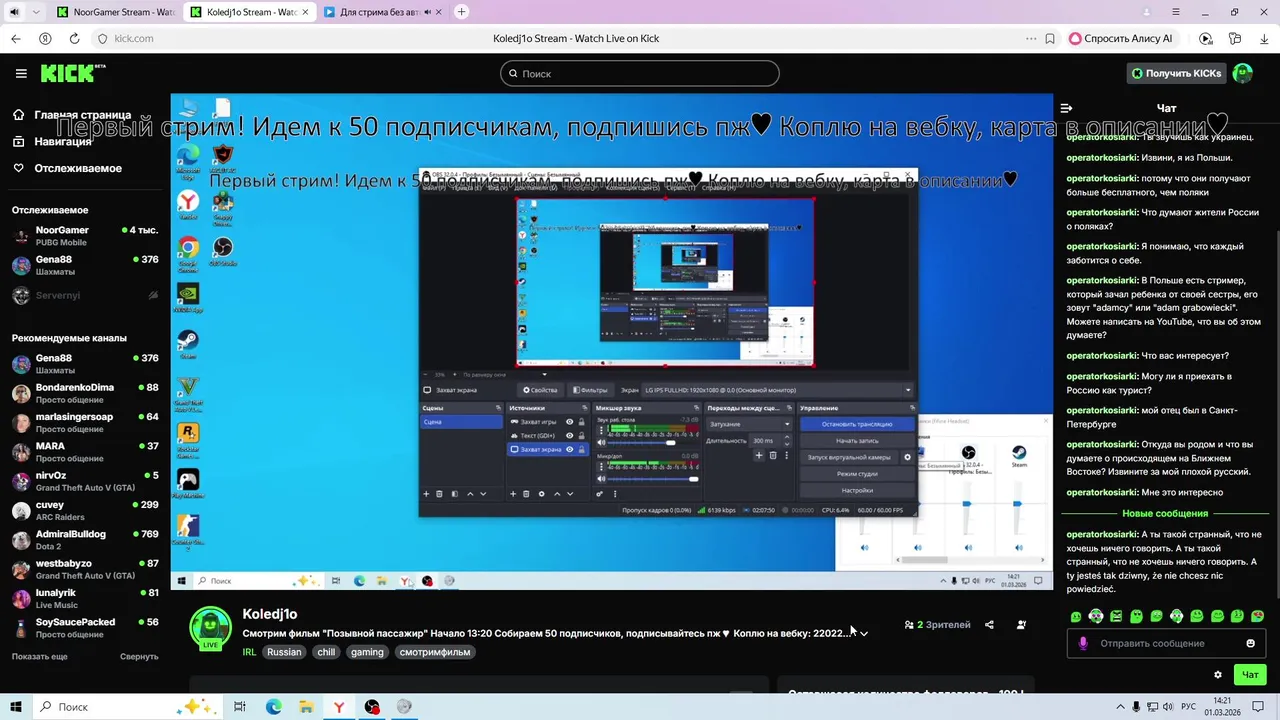
Task: Bookmark this page
Action: 1050,38
